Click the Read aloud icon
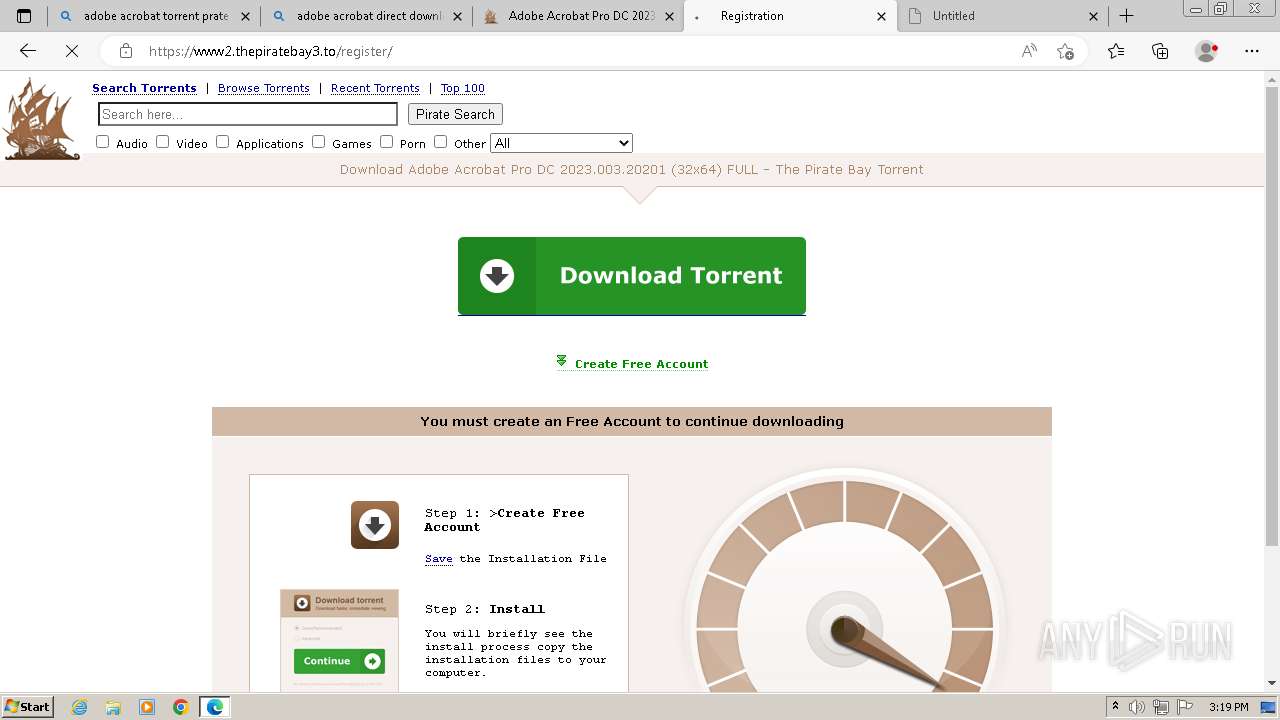Screen dimensions: 1280x720 pos(1029,51)
